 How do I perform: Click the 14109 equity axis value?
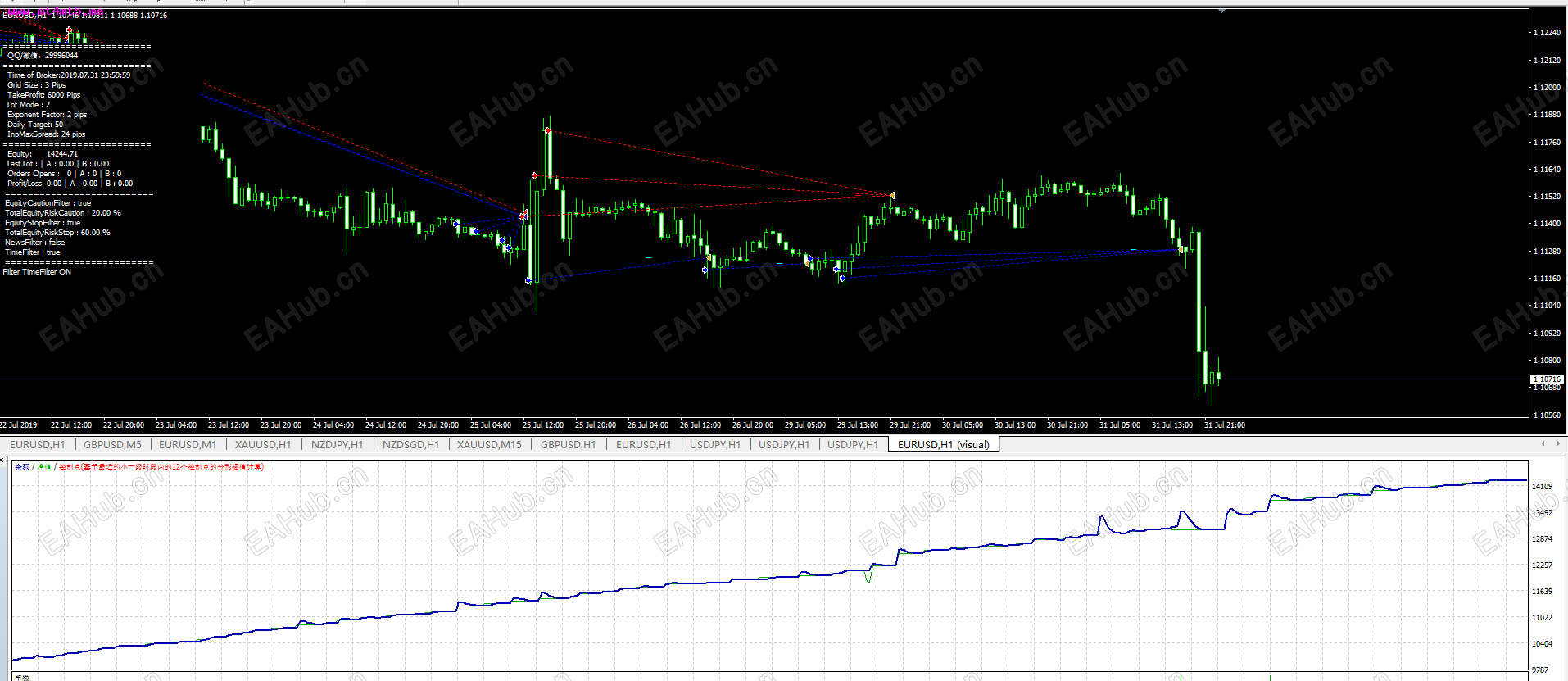(1543, 486)
